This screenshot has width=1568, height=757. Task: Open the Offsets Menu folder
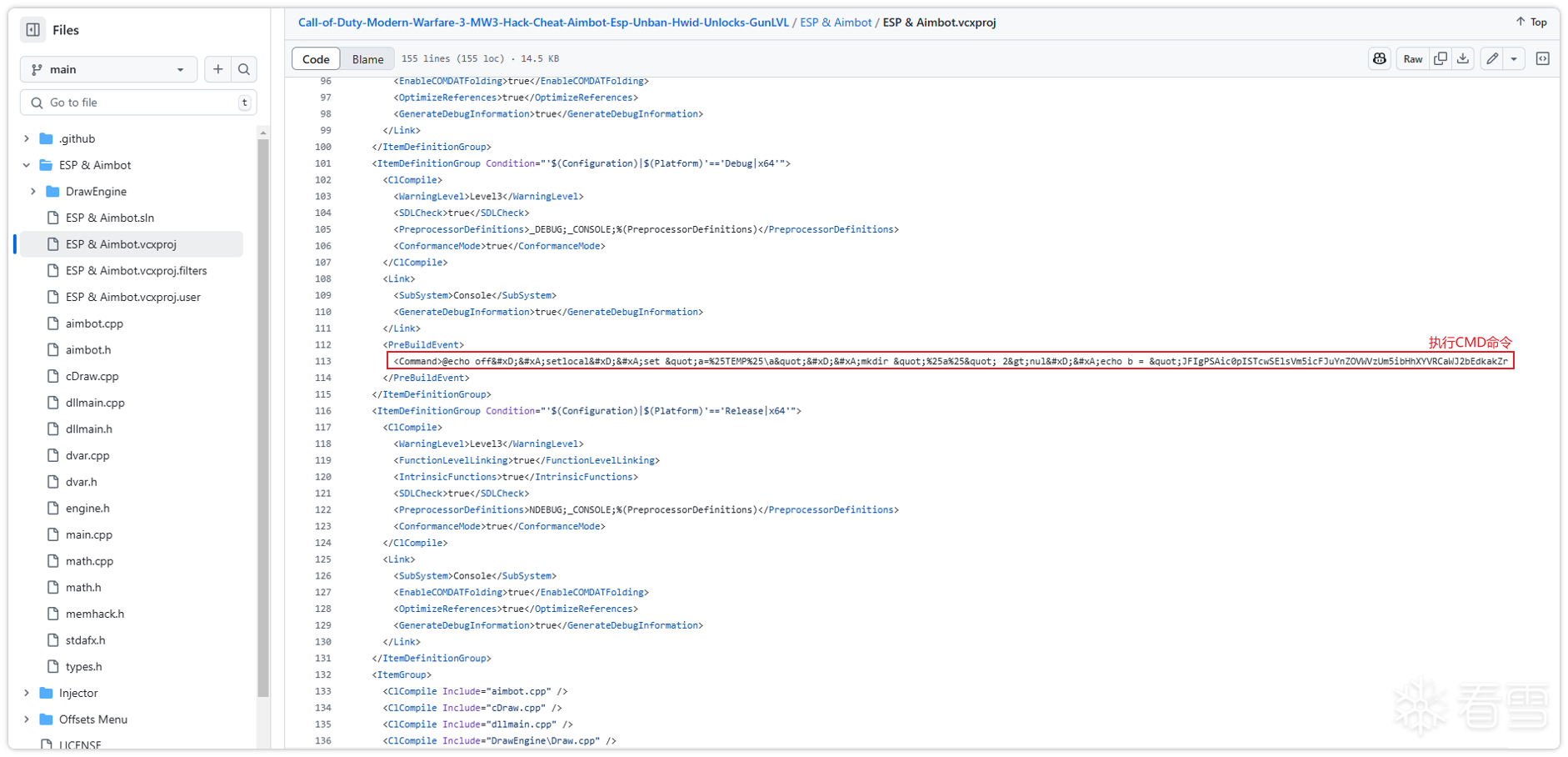(x=93, y=719)
